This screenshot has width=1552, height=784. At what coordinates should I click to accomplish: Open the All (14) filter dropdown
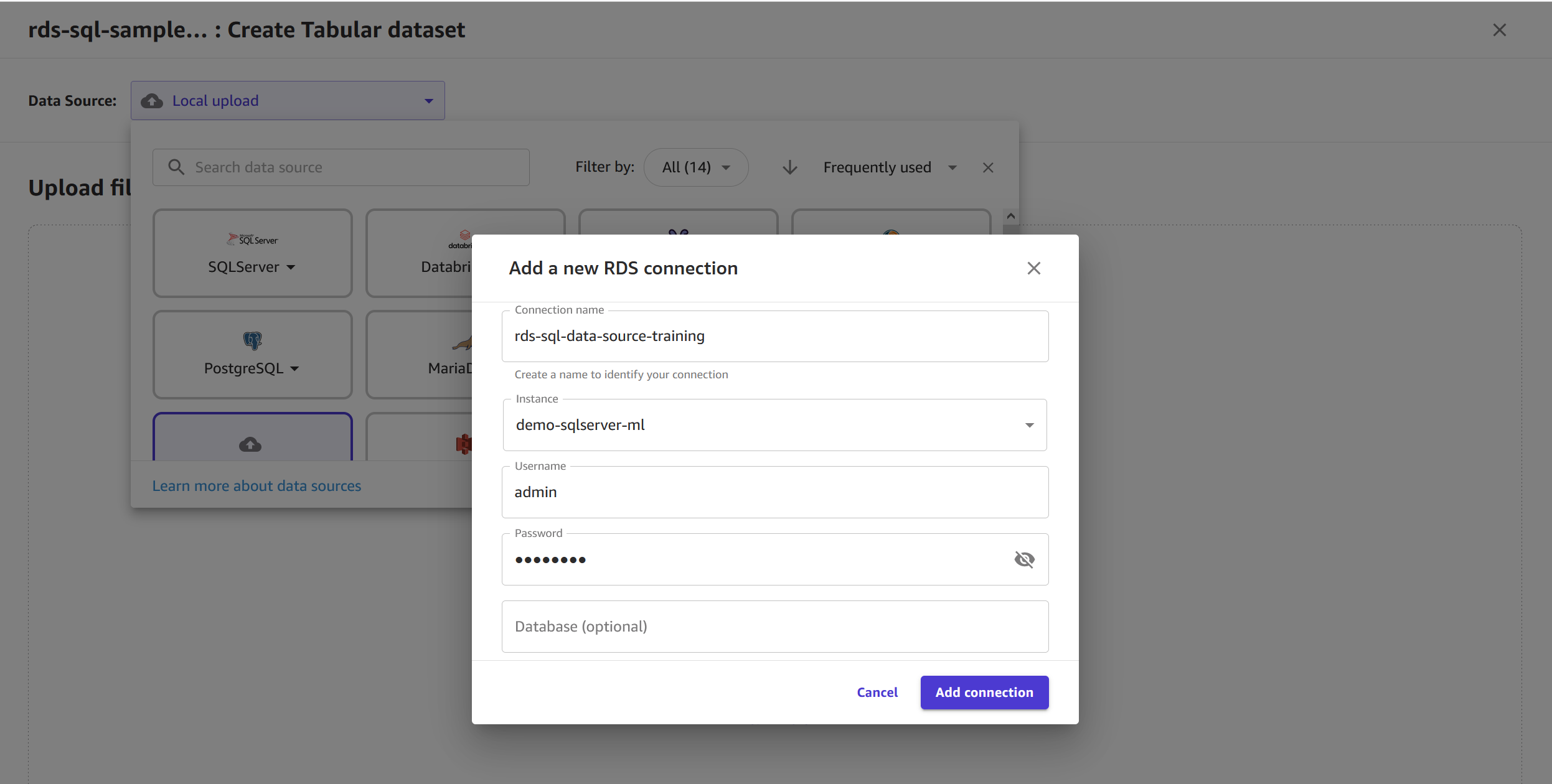pyautogui.click(x=695, y=167)
